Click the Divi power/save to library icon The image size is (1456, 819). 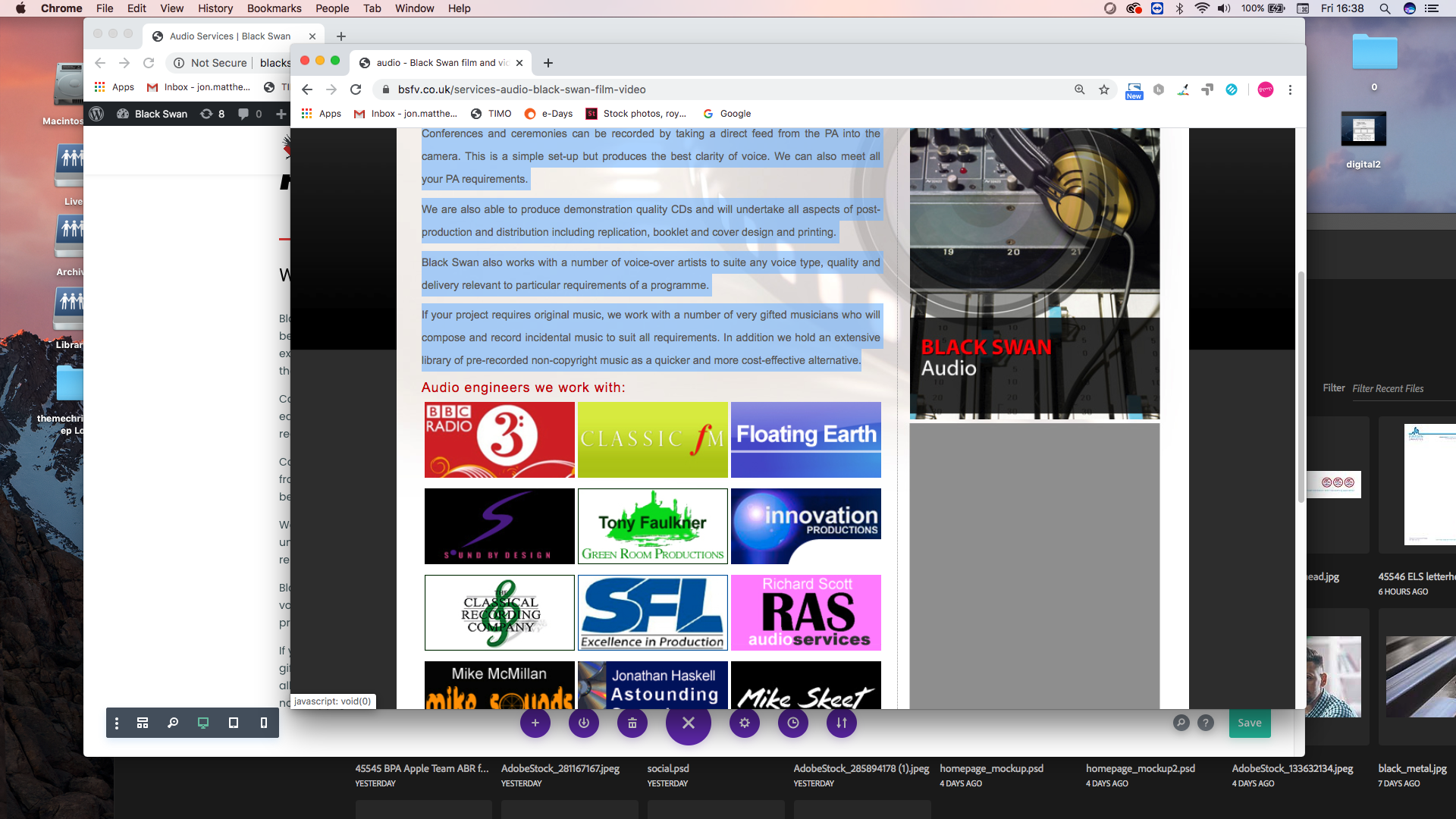pyautogui.click(x=584, y=723)
